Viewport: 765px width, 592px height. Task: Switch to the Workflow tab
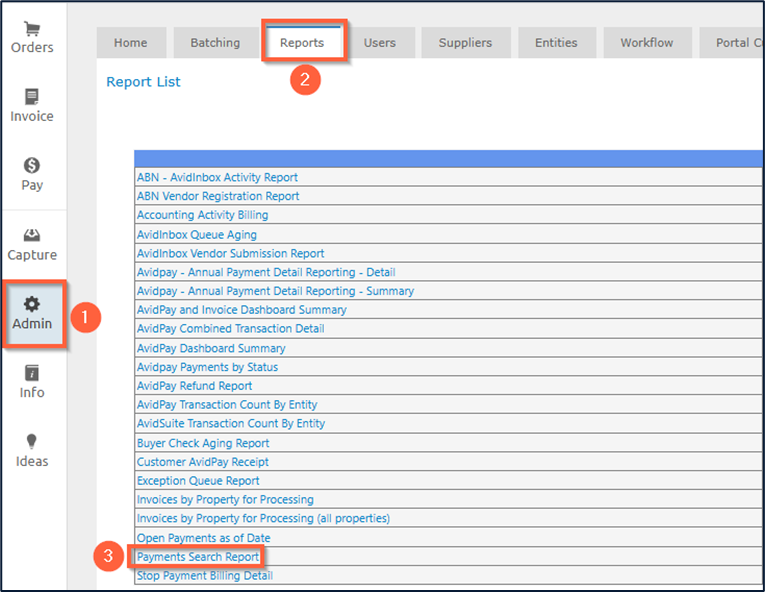click(x=646, y=43)
